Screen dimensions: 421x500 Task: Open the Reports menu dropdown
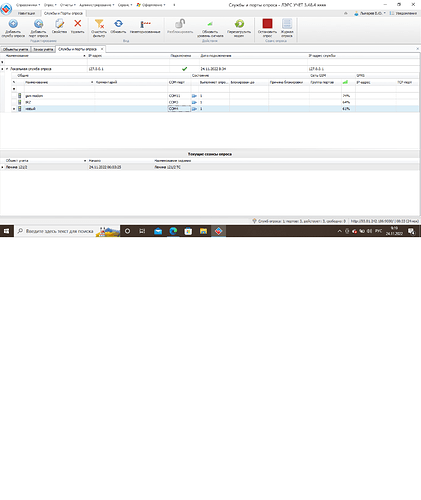click(x=68, y=5)
